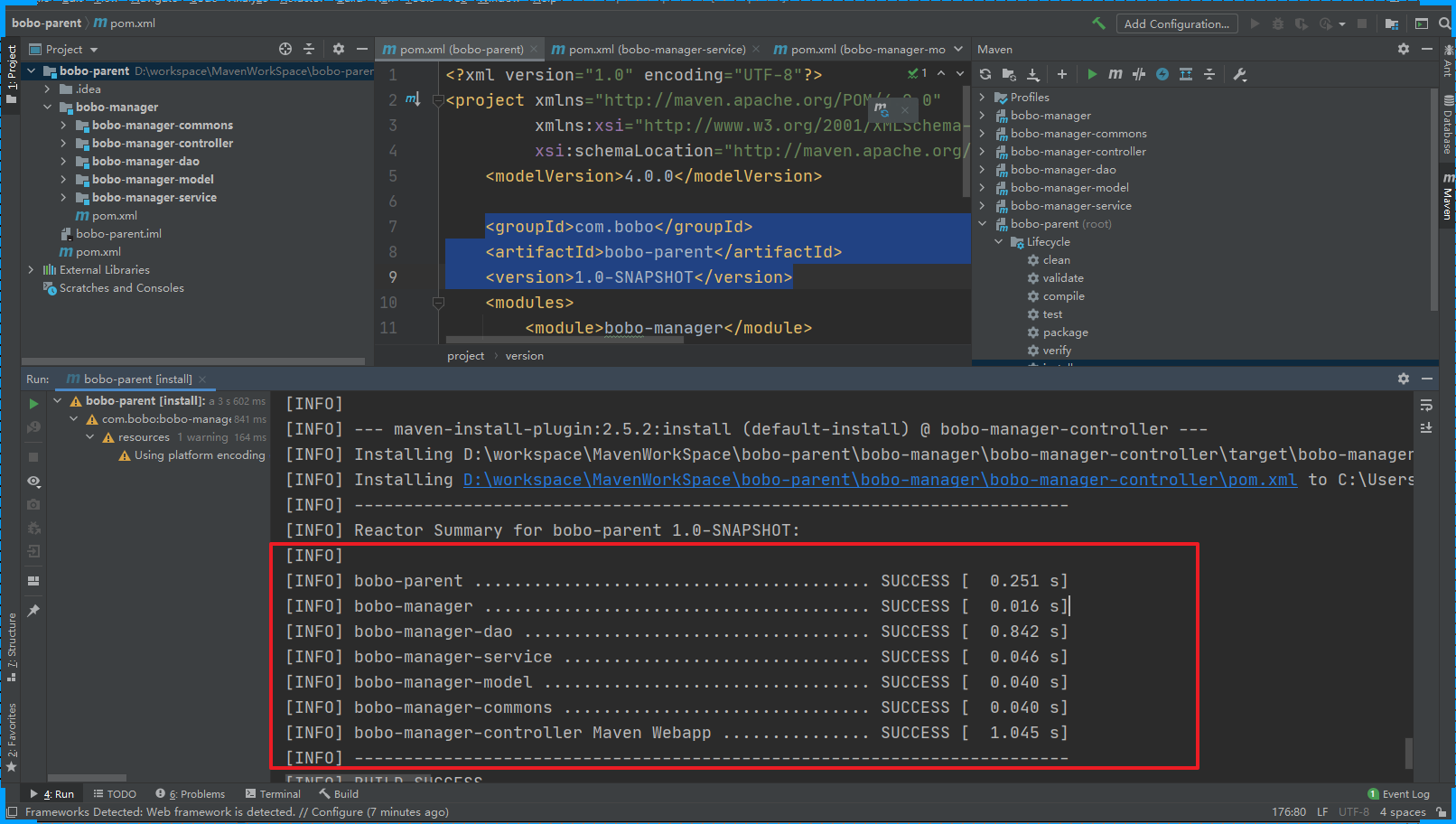The height and width of the screenshot is (824, 1456).
Task: Toggle the 1: Project tool window button
Action: pyautogui.click(x=12, y=72)
